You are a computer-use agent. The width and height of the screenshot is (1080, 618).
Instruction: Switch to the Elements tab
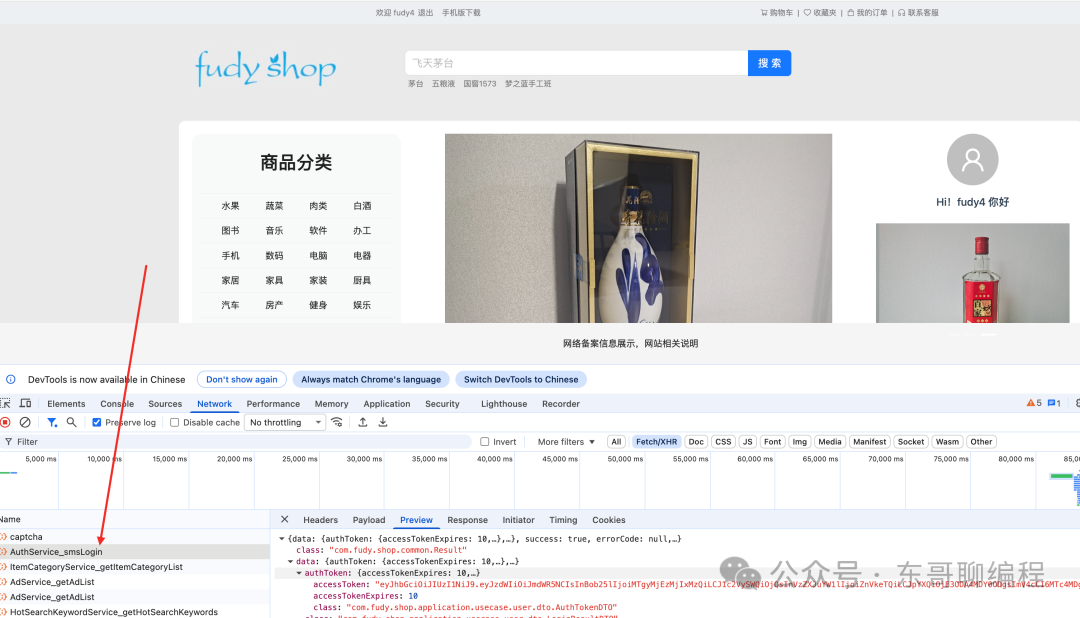coord(66,404)
